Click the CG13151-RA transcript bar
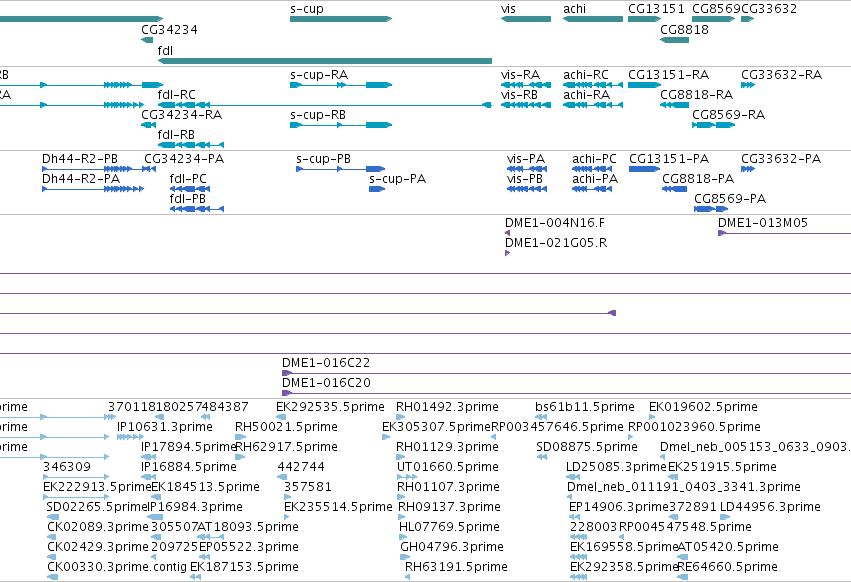This screenshot has height=582, width=851. tap(644, 85)
